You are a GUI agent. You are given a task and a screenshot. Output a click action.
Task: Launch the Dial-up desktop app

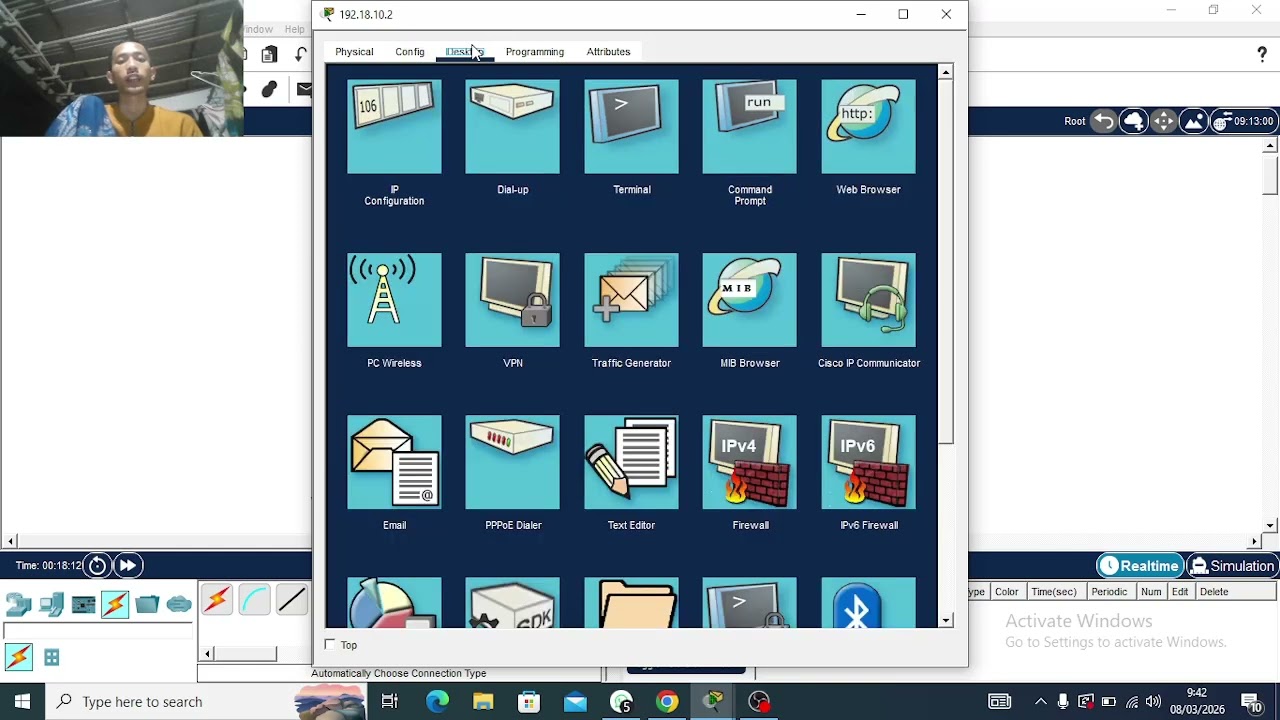[x=512, y=127]
